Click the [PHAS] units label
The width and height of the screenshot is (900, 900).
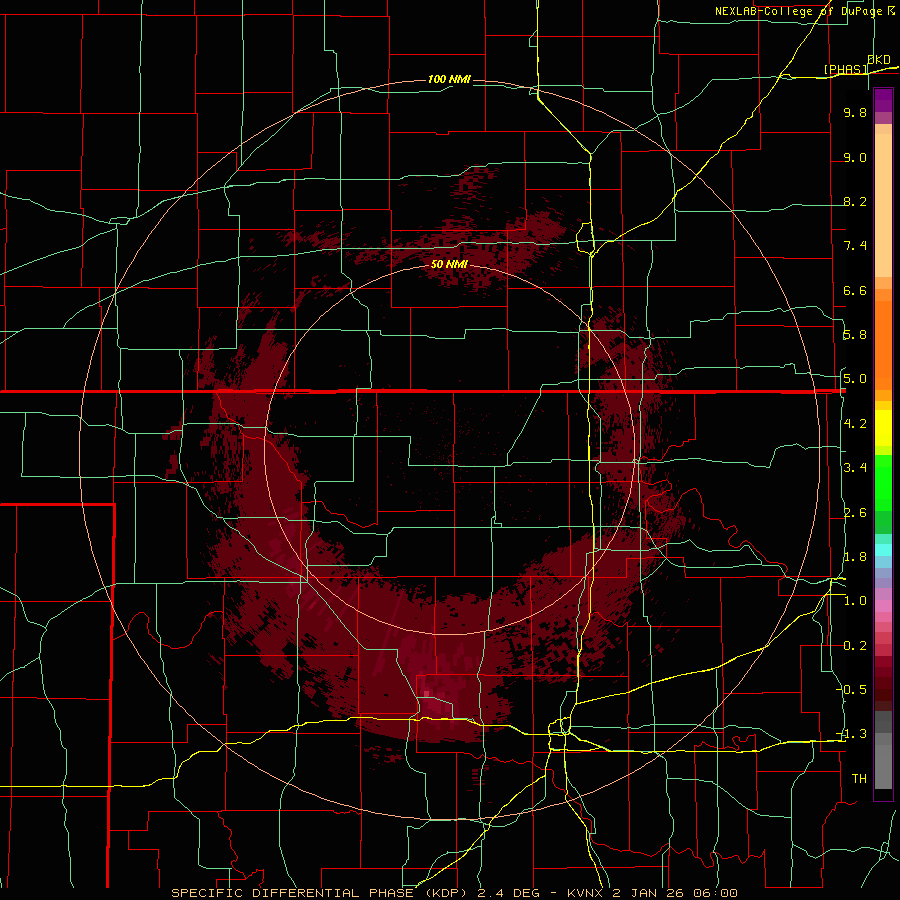[x=846, y=69]
